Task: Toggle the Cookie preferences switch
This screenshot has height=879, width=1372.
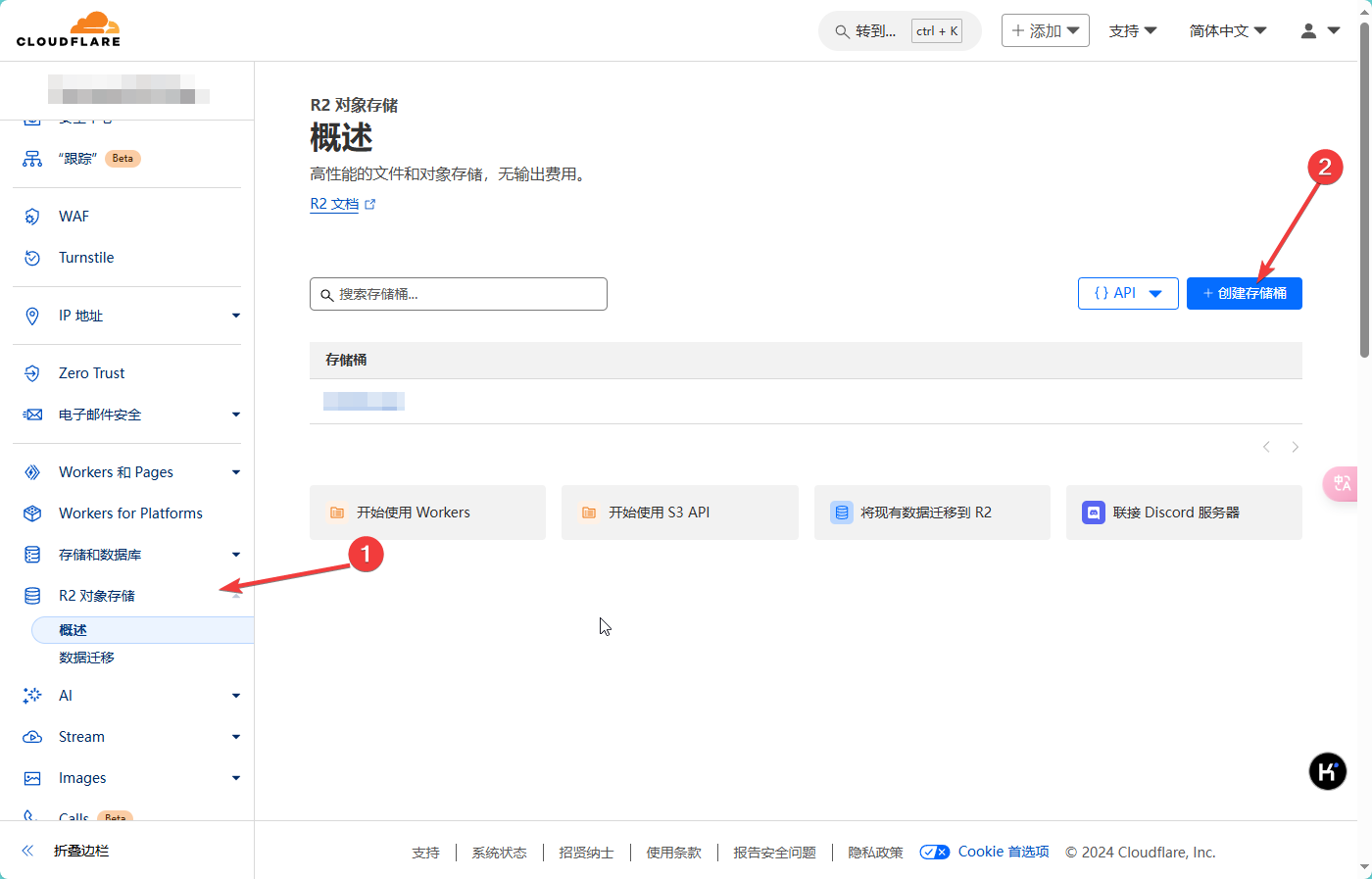Action: coord(935,853)
